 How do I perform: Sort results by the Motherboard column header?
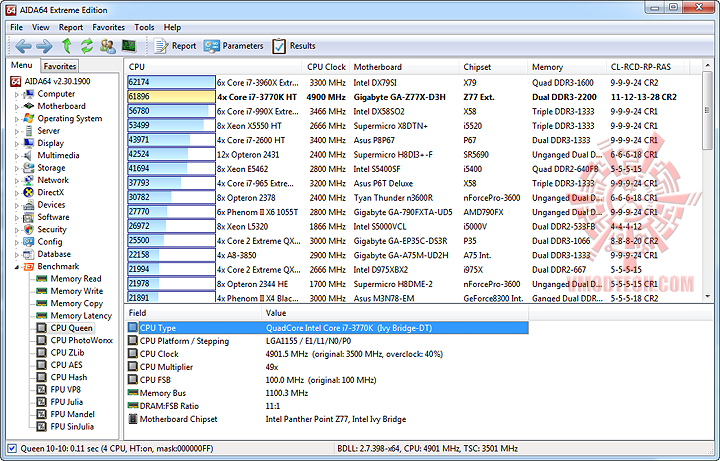tap(404, 67)
